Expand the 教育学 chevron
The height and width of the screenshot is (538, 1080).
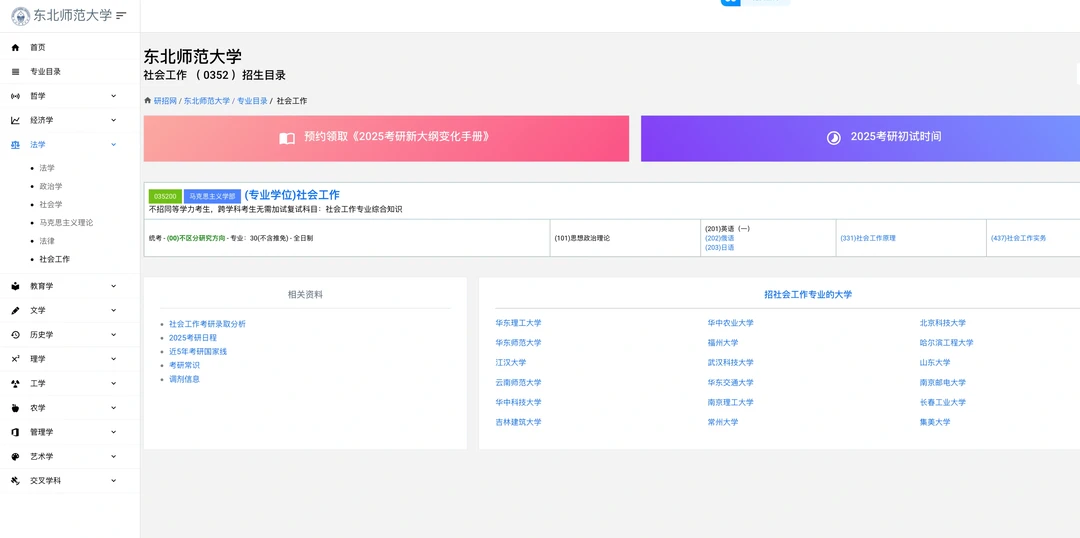click(114, 286)
